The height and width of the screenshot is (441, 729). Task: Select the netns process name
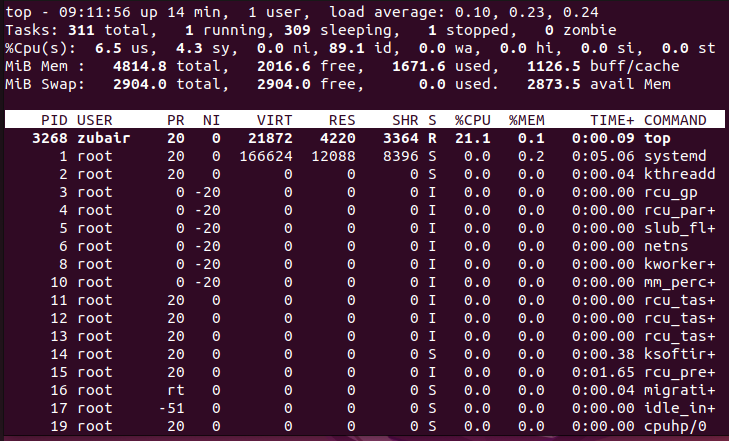[x=666, y=246]
